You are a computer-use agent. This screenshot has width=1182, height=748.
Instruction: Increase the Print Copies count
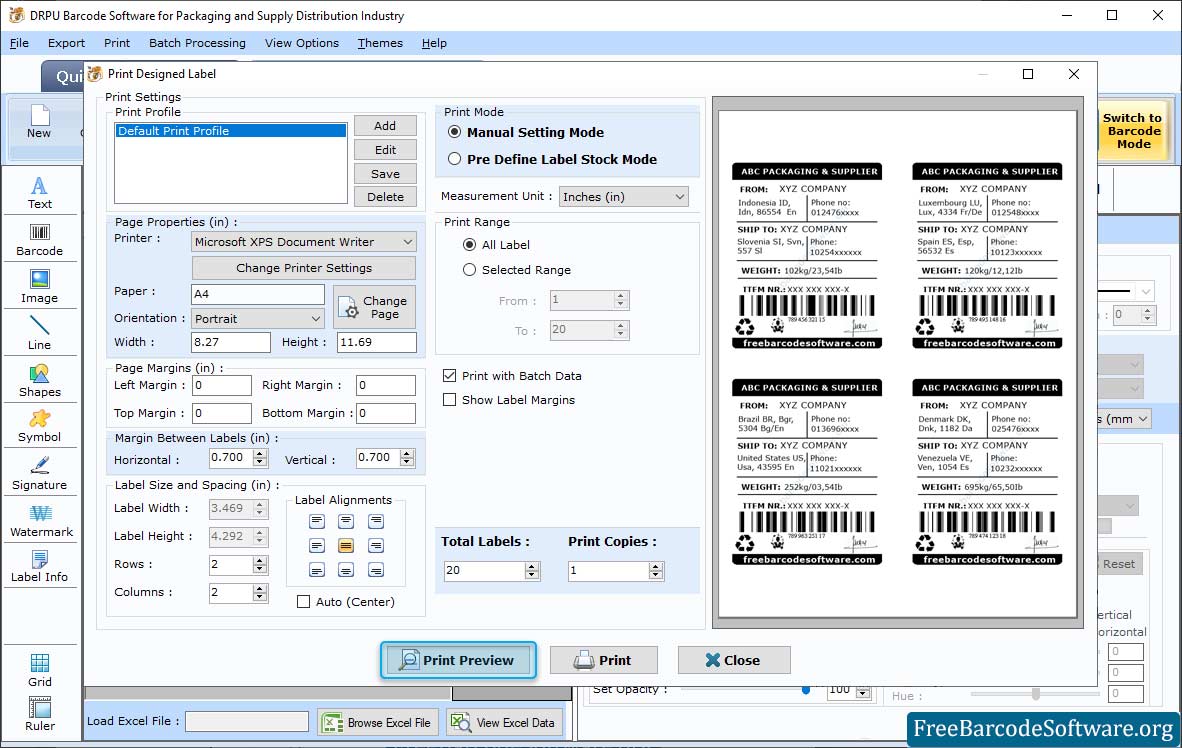pyautogui.click(x=657, y=566)
